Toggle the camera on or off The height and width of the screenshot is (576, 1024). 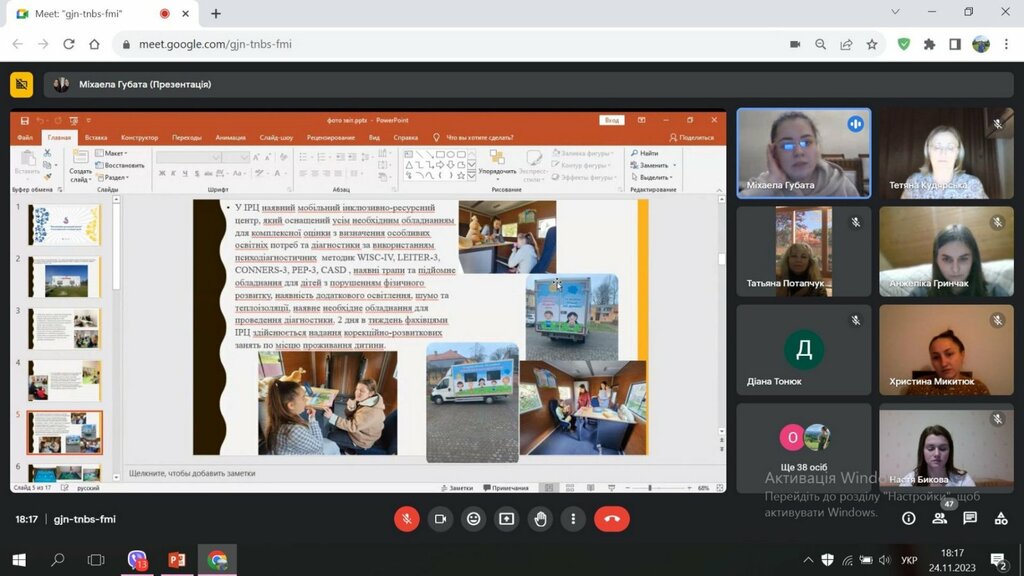click(440, 519)
